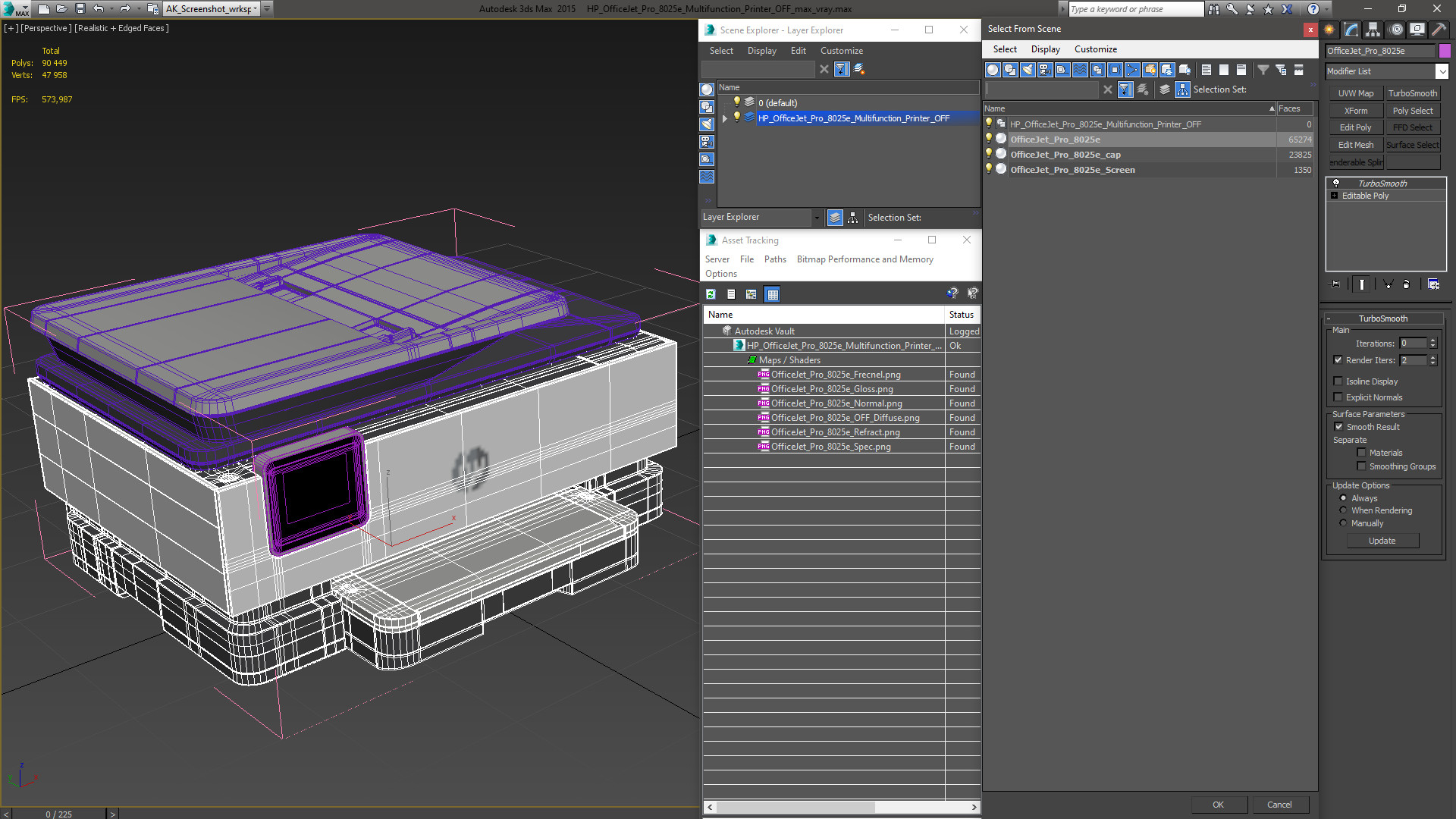Viewport: 1456px width, 819px height.
Task: Open Paths menu in Asset Tracking
Action: (x=775, y=259)
